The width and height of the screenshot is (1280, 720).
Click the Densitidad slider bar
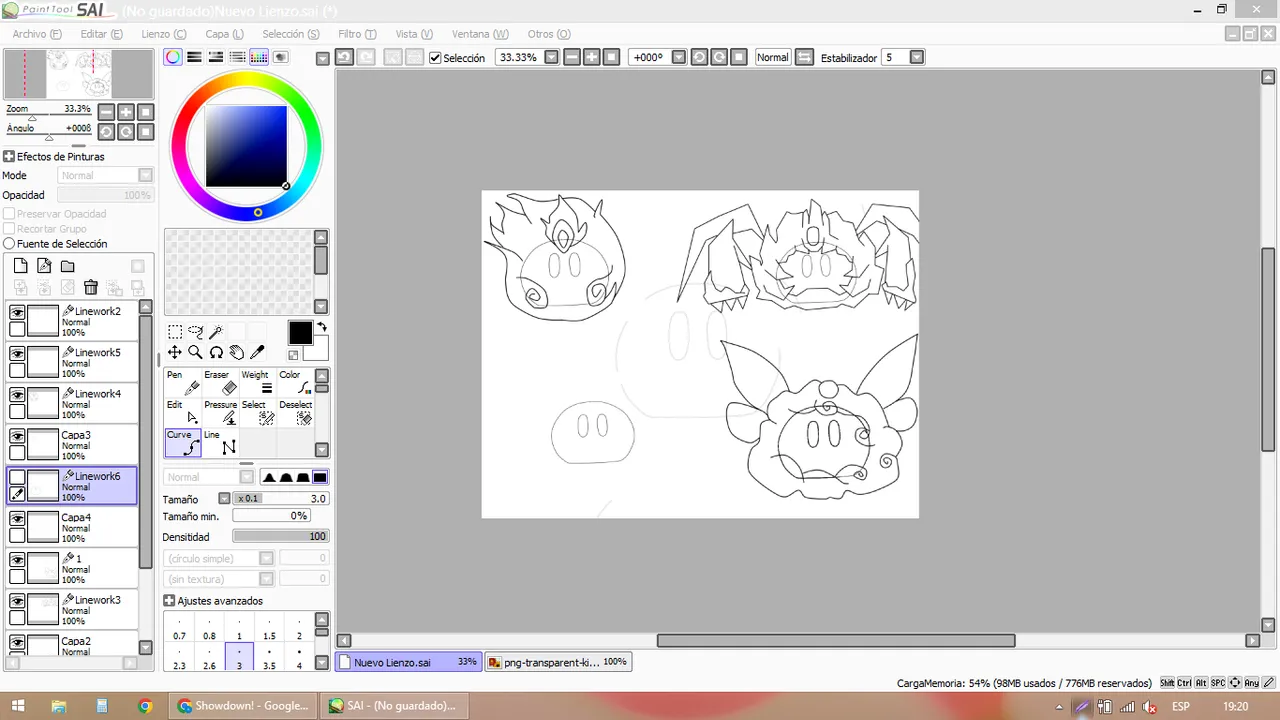click(281, 537)
